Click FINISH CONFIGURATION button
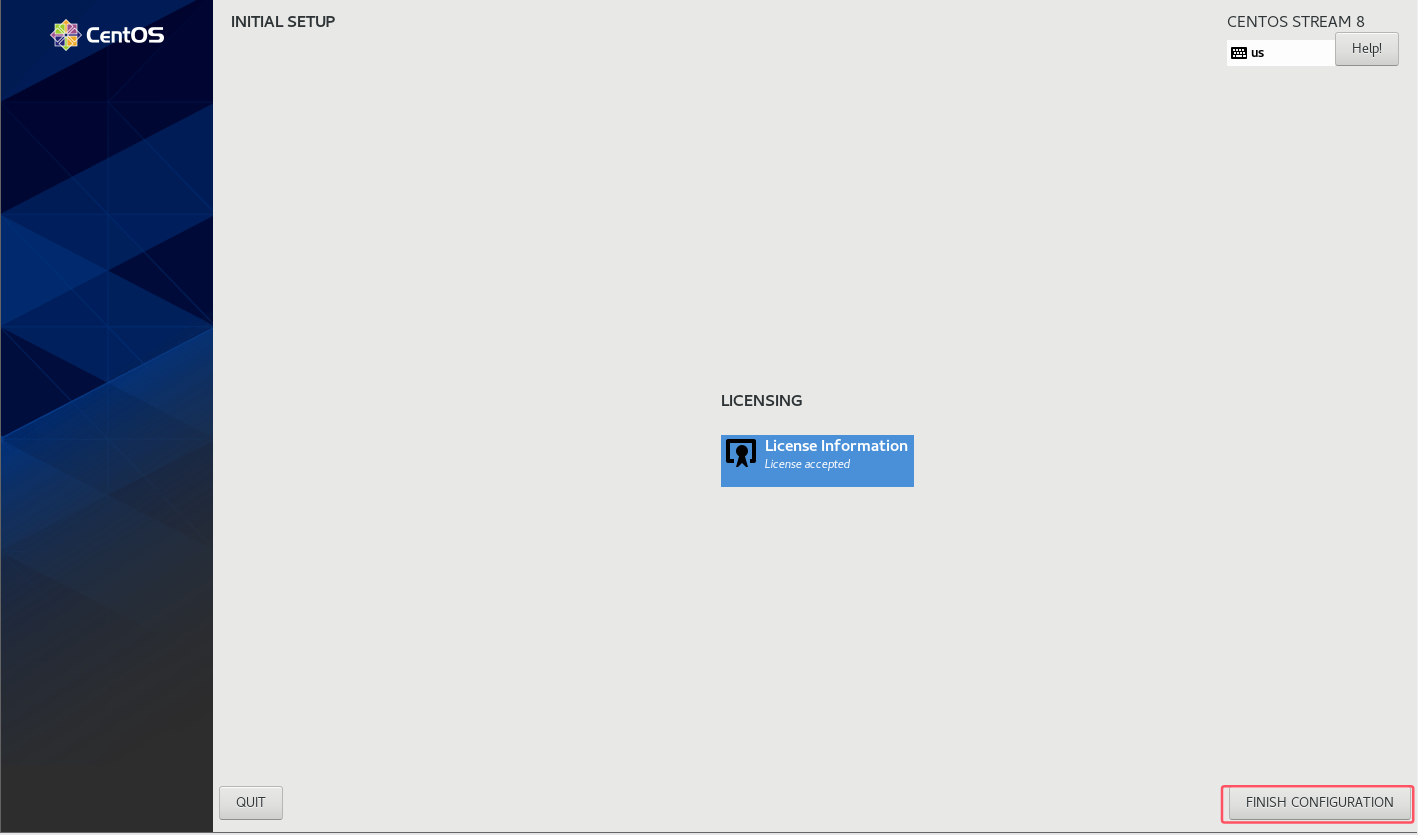The image size is (1418, 835). tap(1319, 803)
